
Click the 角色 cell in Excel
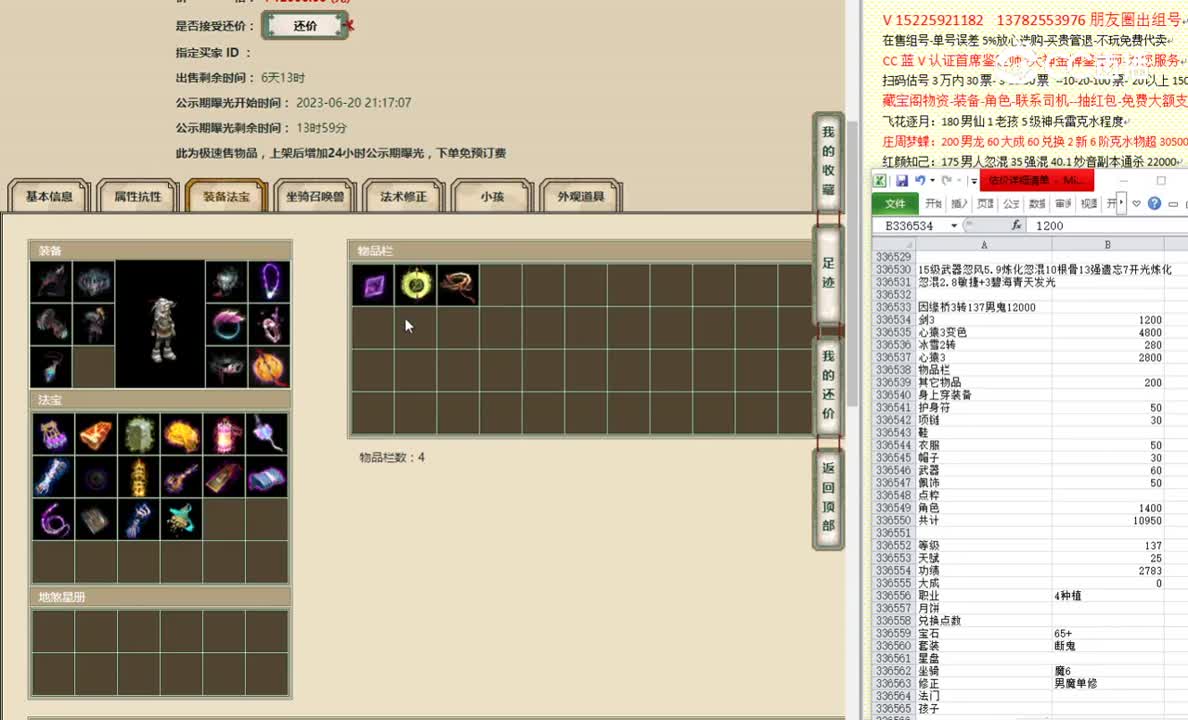point(983,508)
